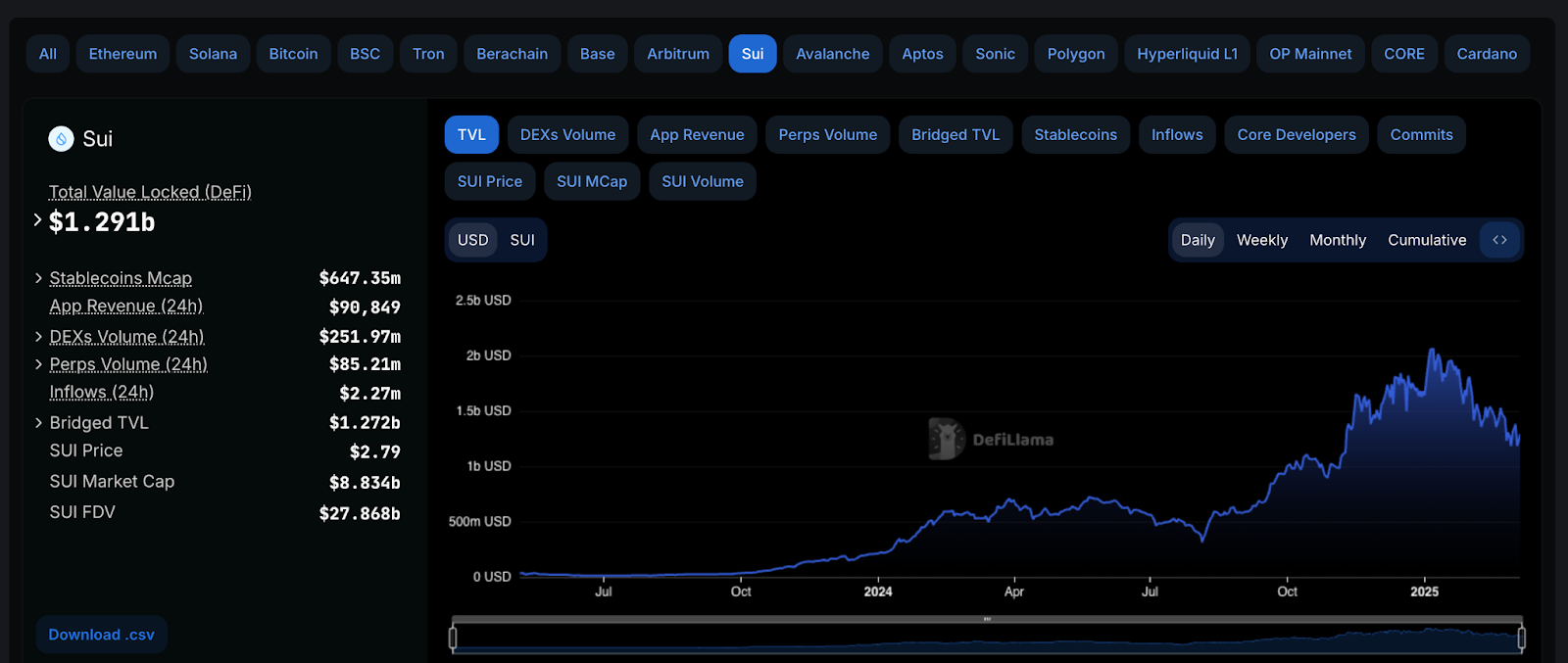
Task: Select Cumulative chart view
Action: (x=1427, y=240)
